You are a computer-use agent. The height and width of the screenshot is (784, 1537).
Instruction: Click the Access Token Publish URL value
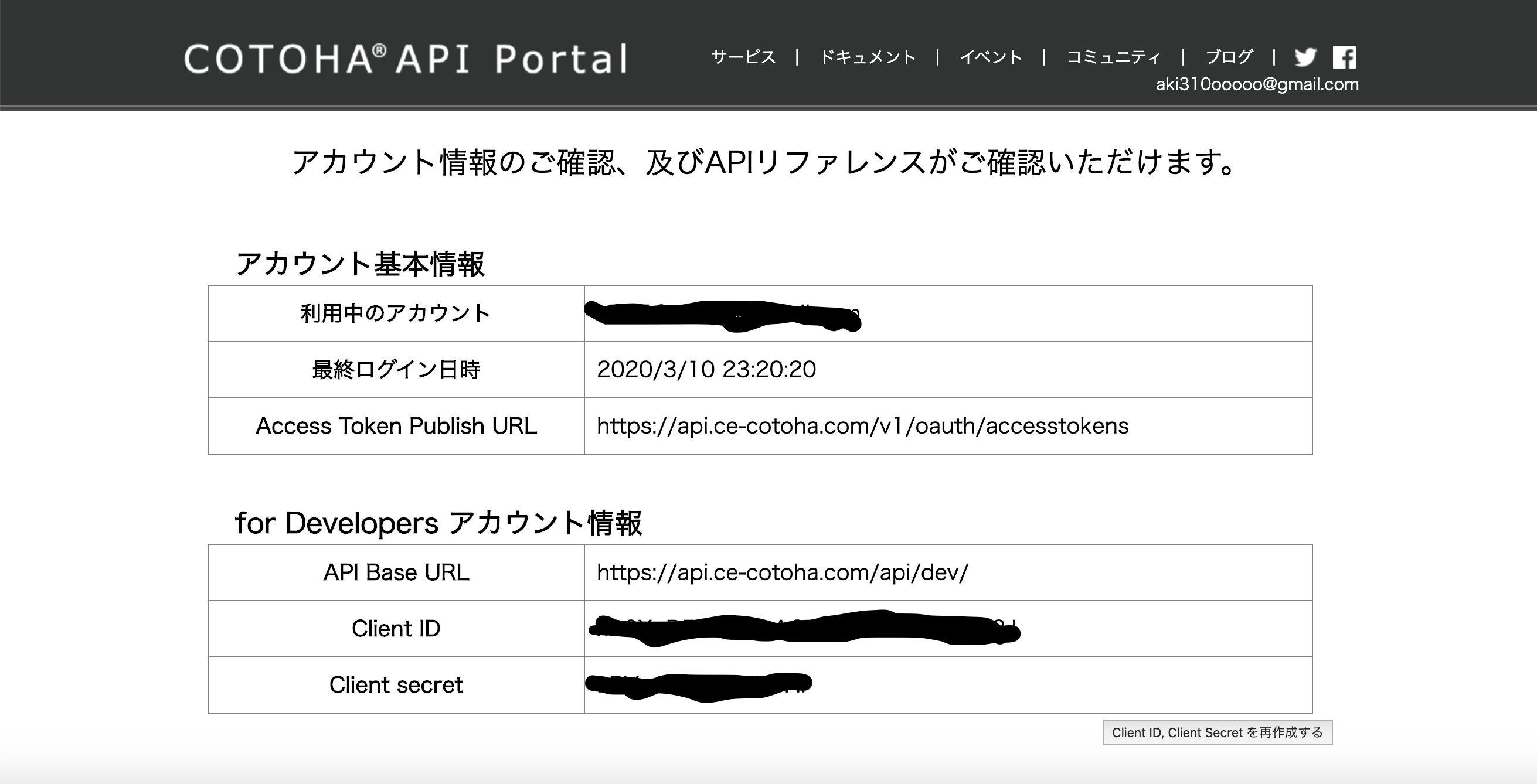pyautogui.click(x=862, y=425)
